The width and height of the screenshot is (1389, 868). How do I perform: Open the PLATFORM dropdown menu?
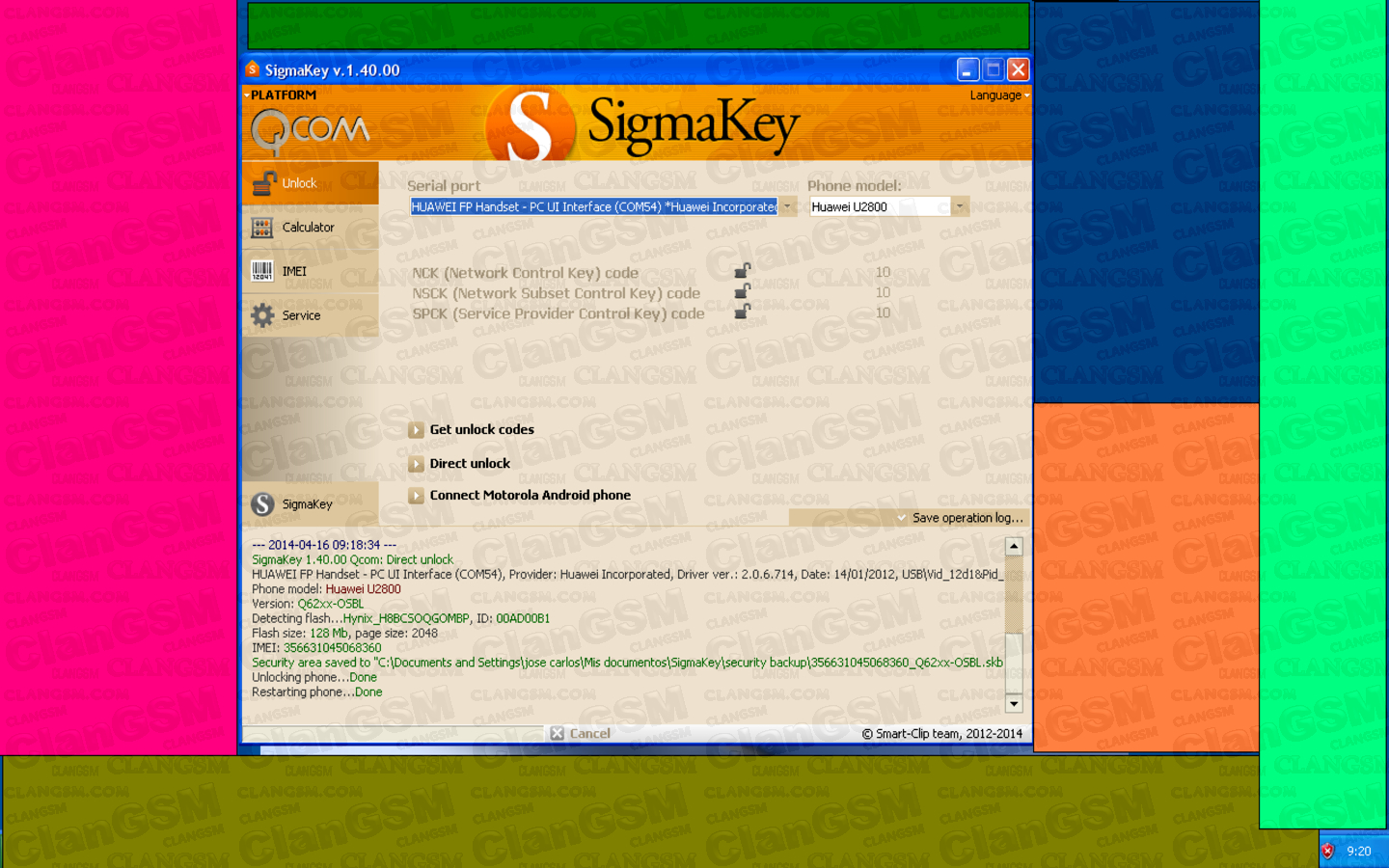pyautogui.click(x=281, y=95)
